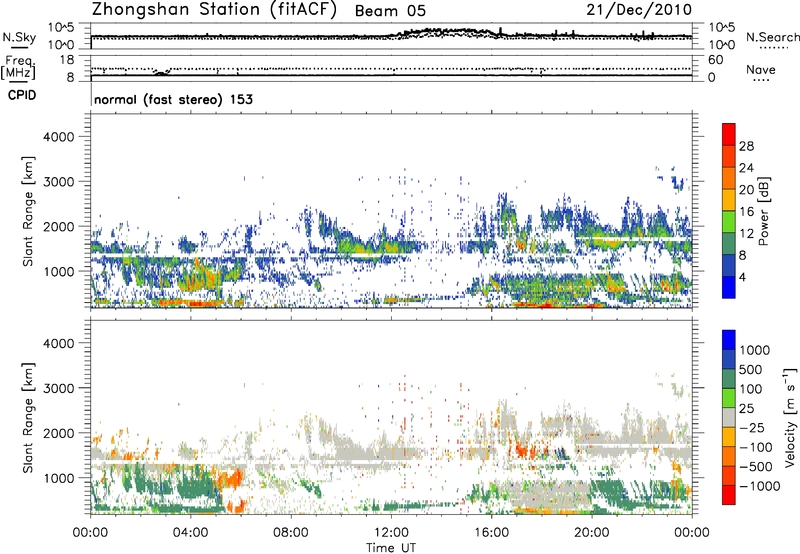Click the 20:00 time axis label
800x554 pixels.
coord(592,533)
